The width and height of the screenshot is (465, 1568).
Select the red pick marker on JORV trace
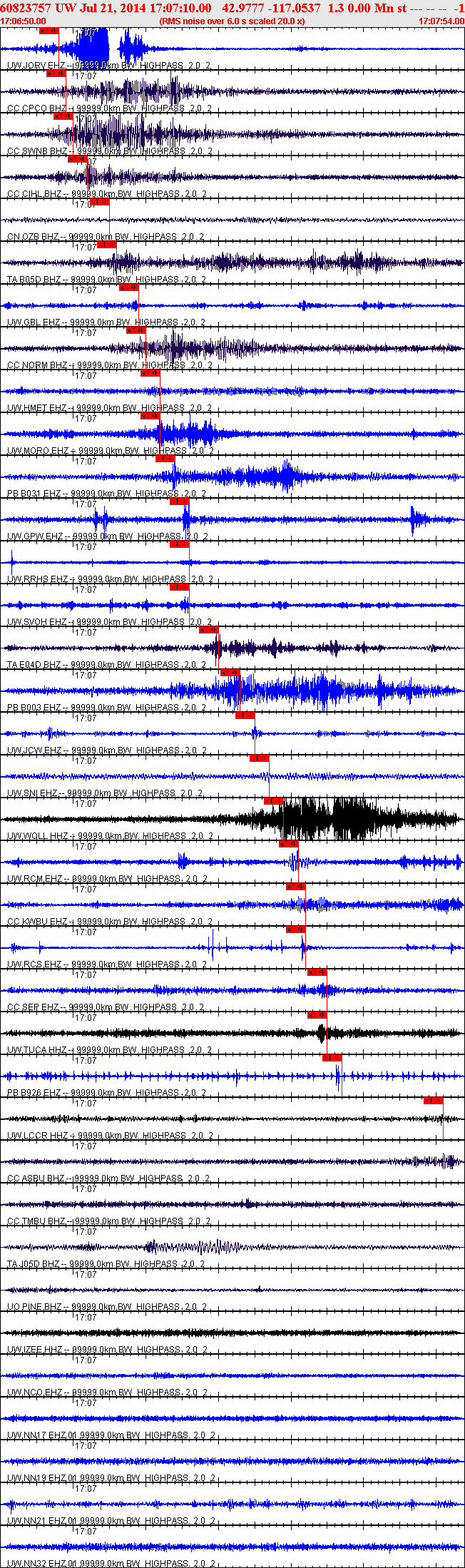coord(48,31)
